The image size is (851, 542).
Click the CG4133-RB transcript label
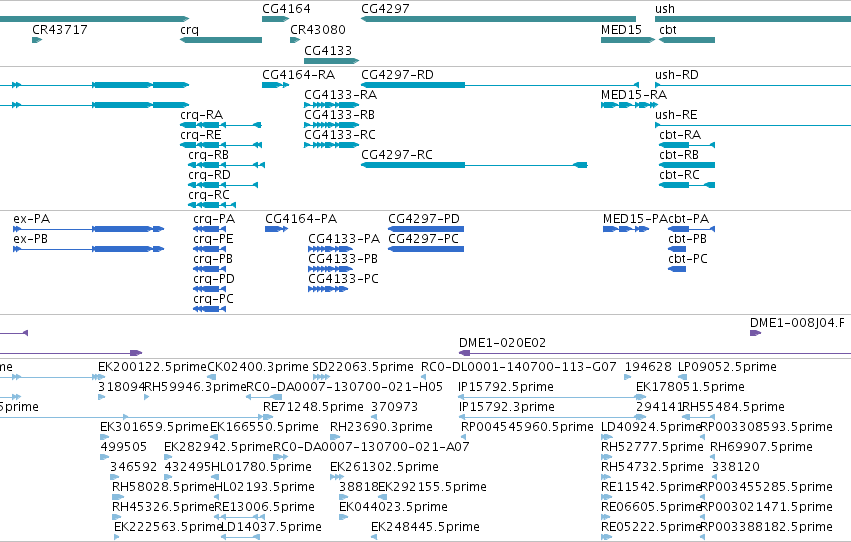[339, 115]
